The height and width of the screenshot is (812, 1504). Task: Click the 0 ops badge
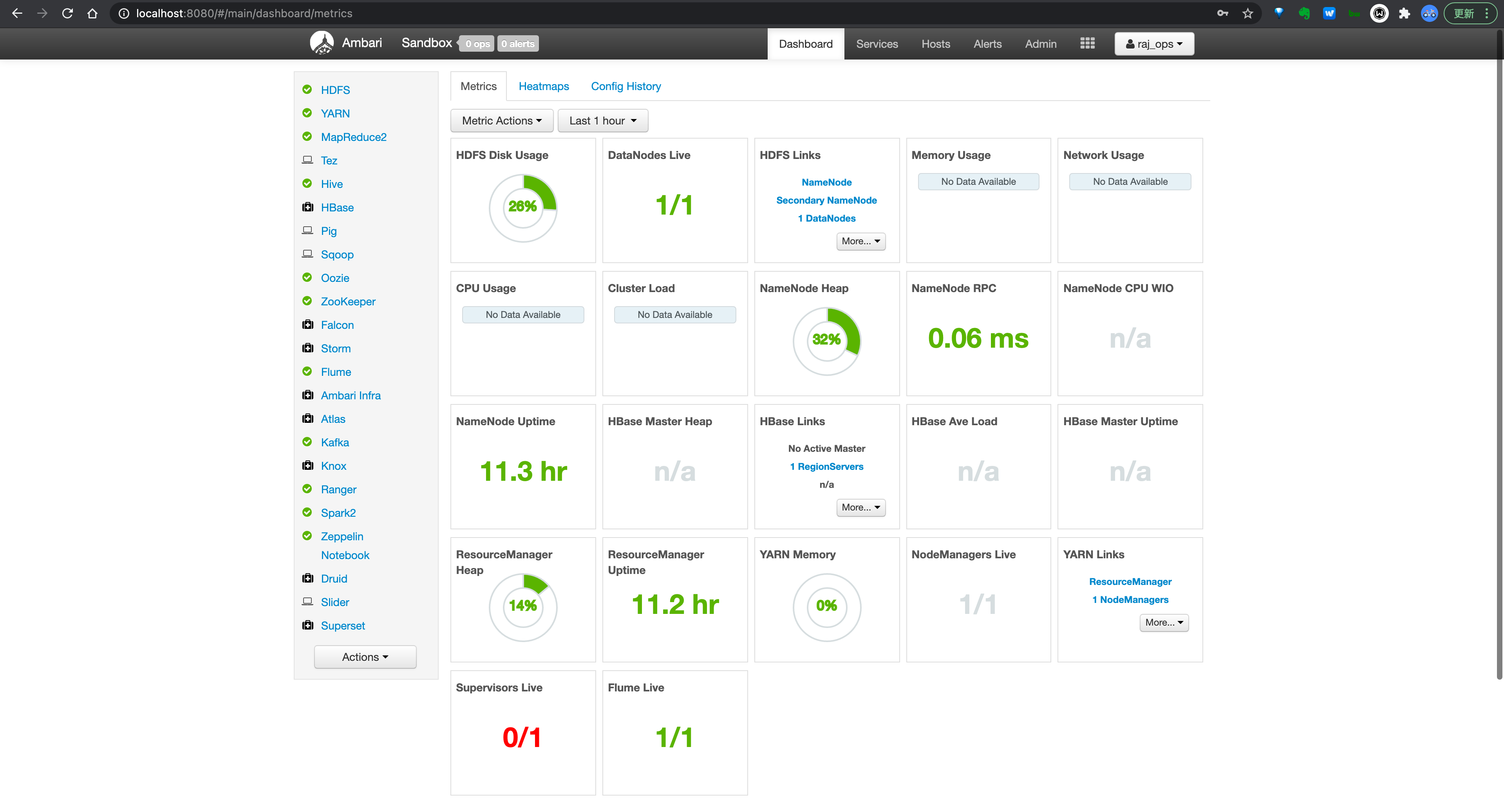coord(477,43)
